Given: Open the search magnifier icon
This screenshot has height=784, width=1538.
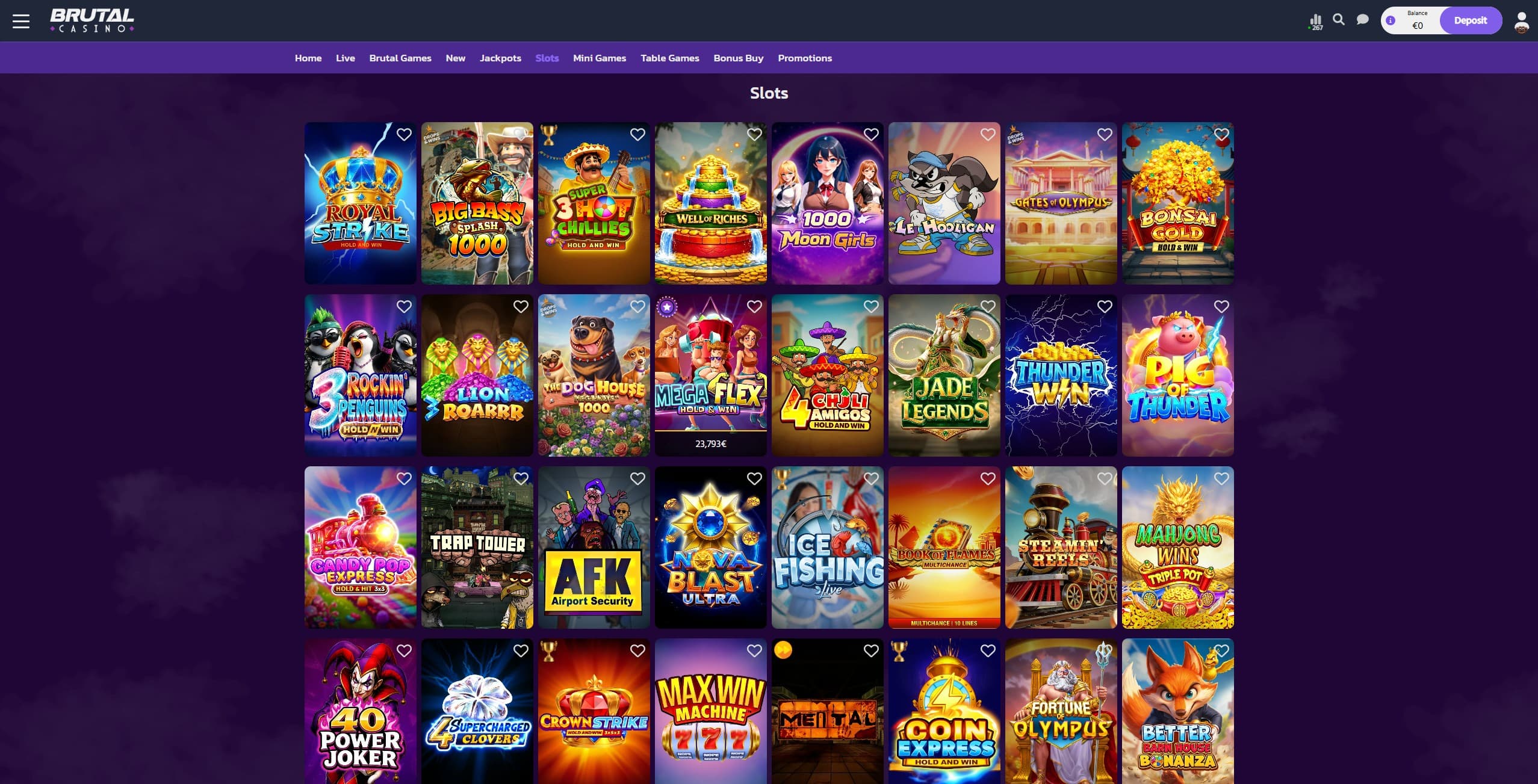Looking at the screenshot, I should (x=1339, y=20).
